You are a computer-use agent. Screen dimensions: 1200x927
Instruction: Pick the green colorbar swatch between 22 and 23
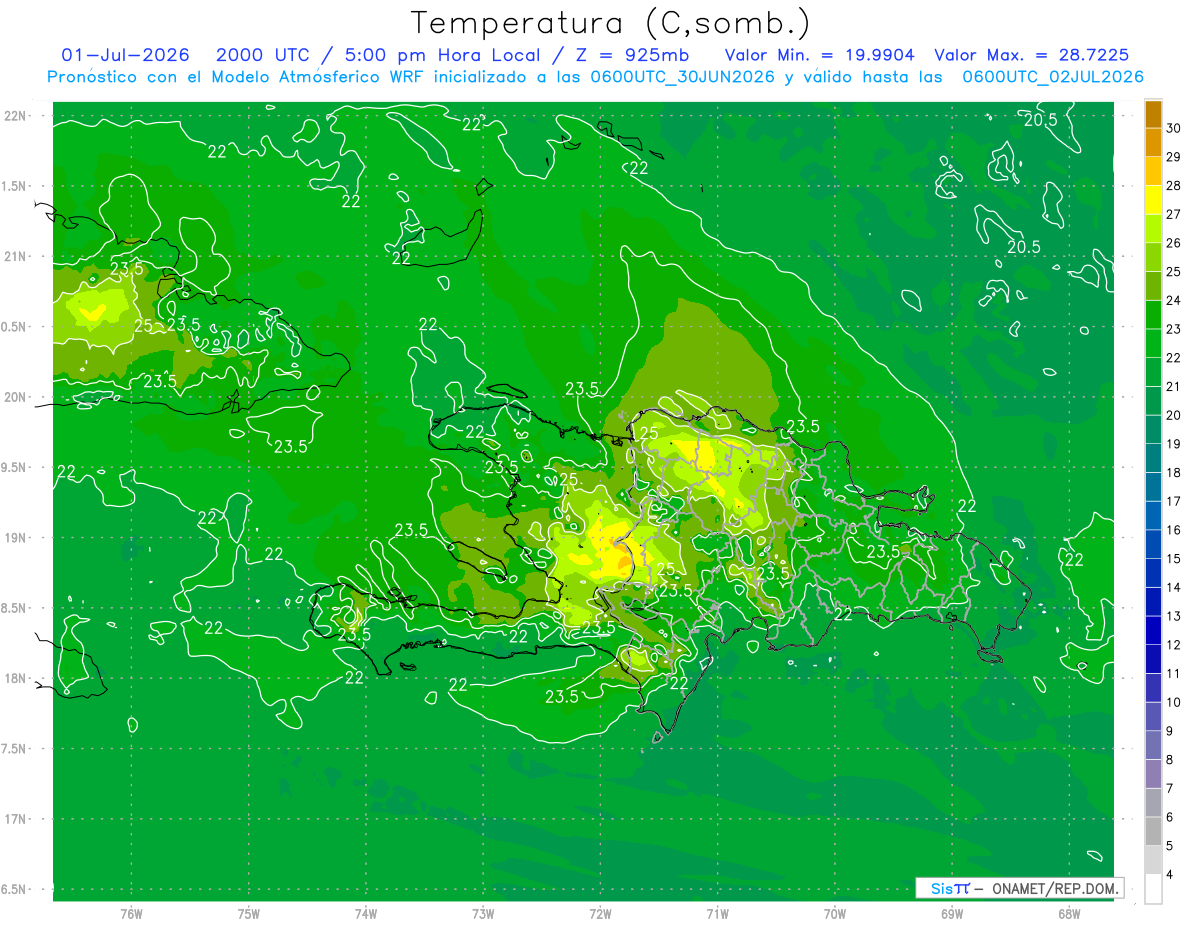[x=1153, y=343]
